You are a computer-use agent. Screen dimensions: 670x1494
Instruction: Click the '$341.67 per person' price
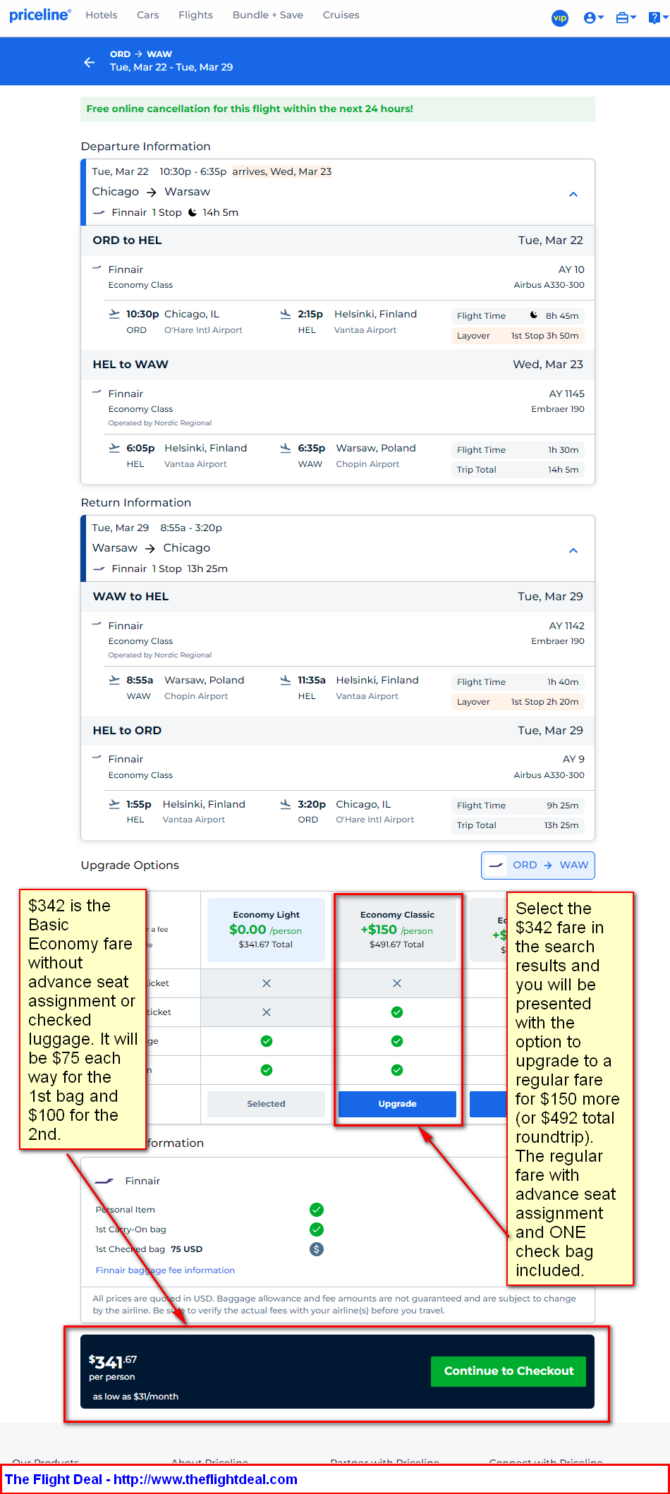(113, 1366)
